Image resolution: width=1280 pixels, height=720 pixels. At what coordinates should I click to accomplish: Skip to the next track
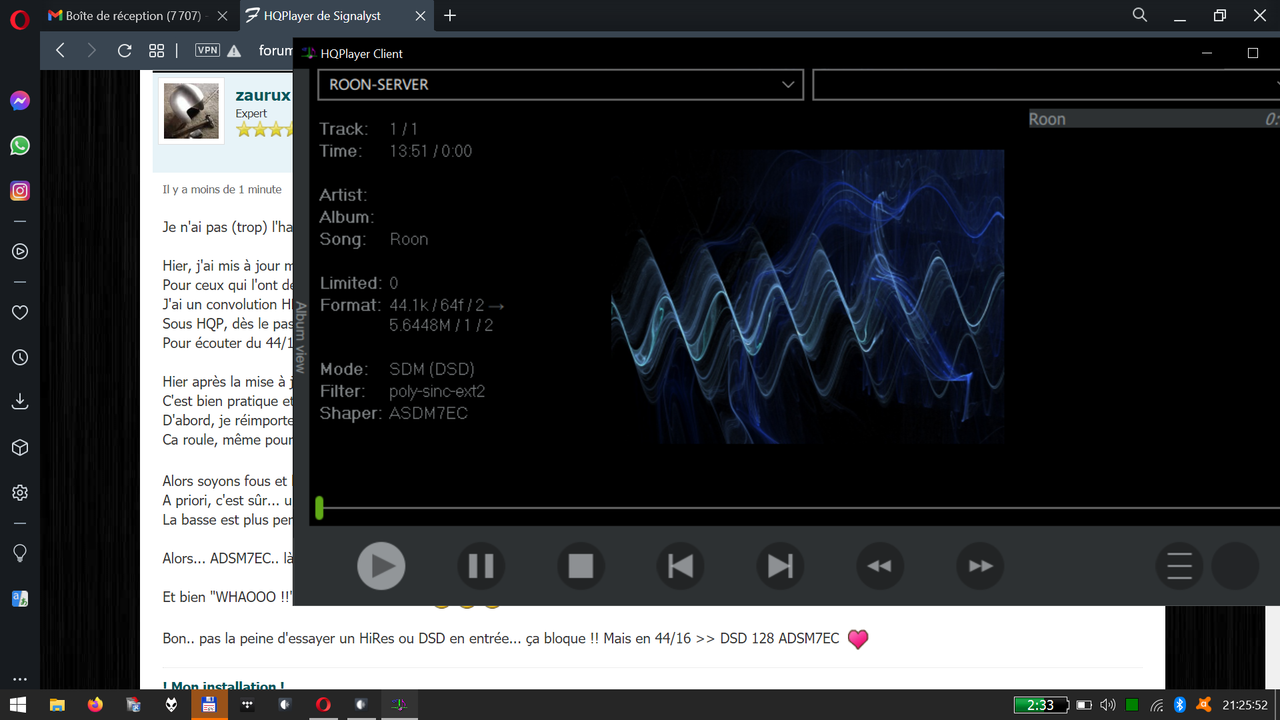[x=781, y=566]
